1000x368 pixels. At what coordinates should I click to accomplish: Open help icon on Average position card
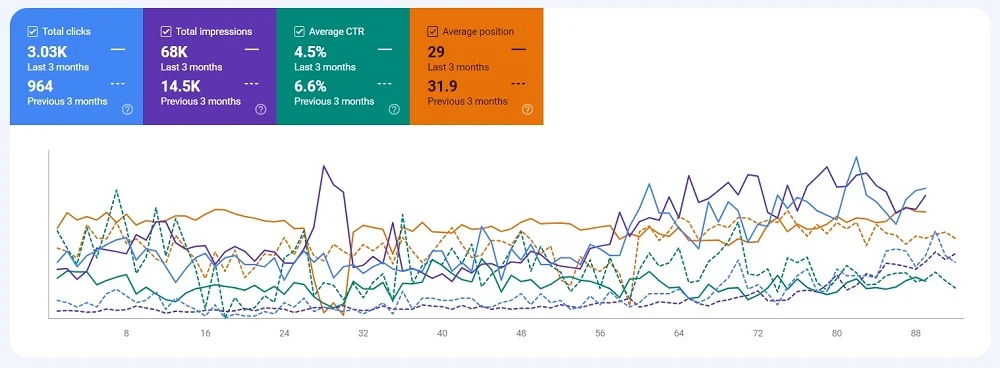coord(527,109)
